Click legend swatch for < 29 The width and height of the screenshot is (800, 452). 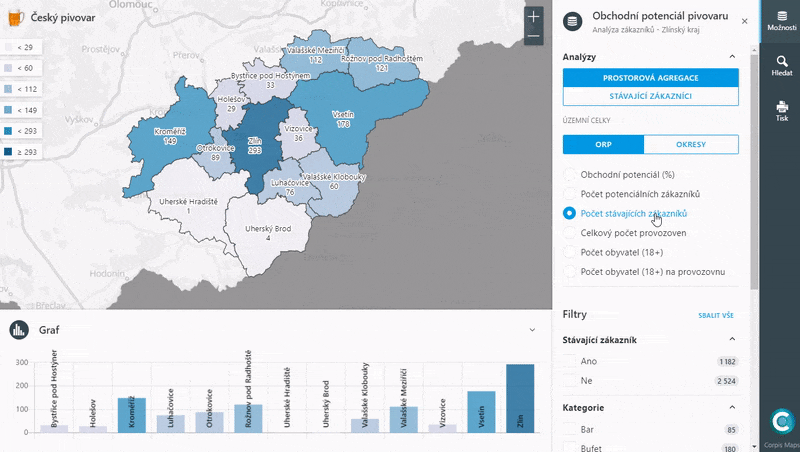[8, 47]
